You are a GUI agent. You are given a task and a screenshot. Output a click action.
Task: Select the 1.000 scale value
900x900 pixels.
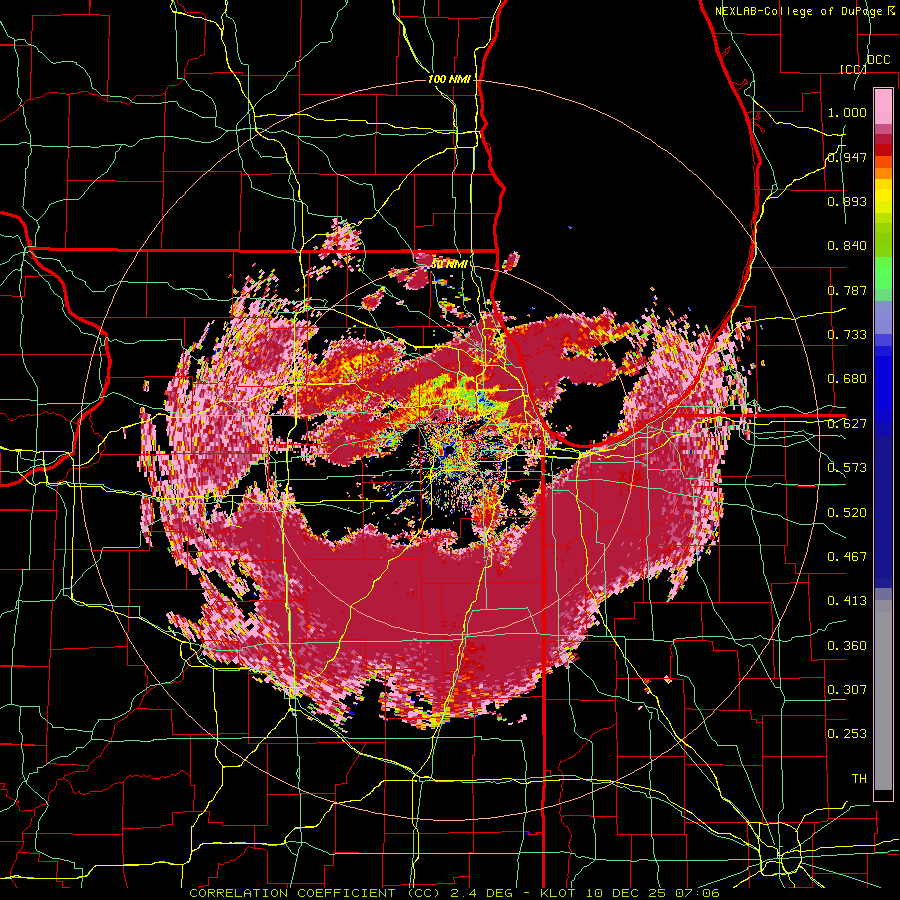coord(847,112)
